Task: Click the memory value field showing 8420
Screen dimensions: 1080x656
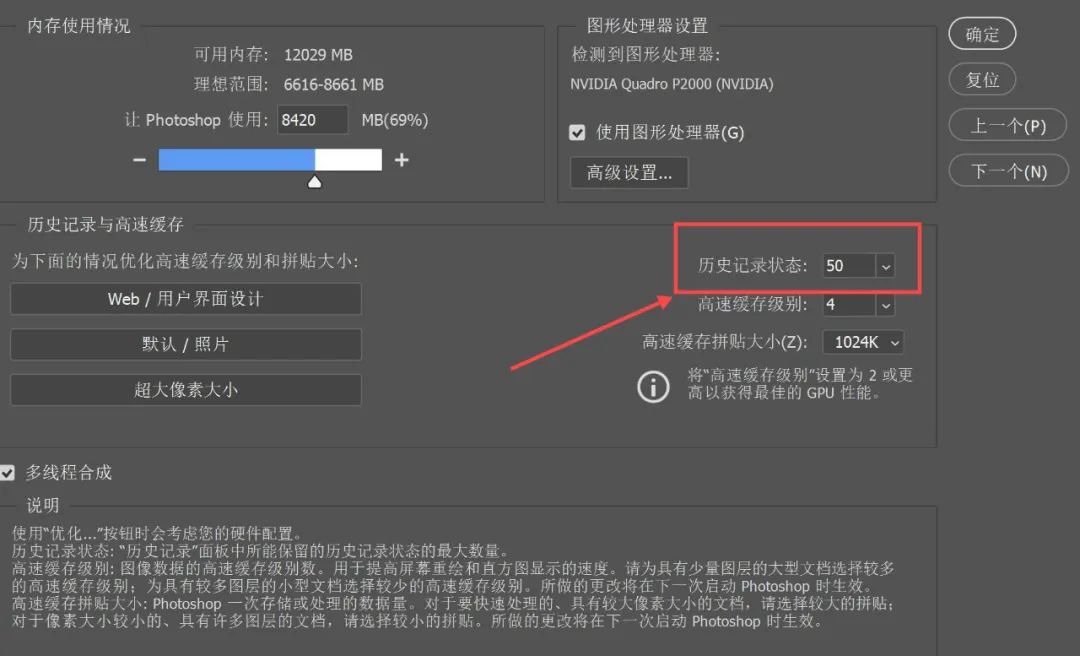Action: click(x=313, y=119)
